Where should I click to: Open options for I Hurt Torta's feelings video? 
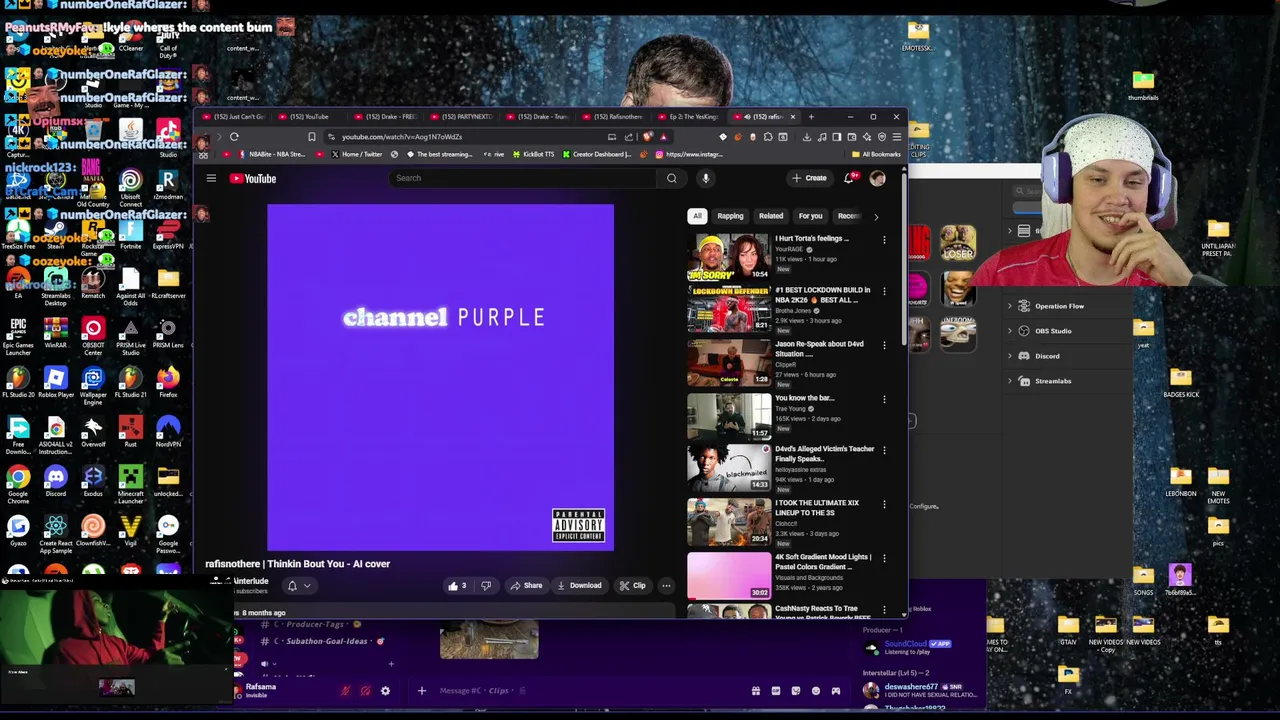884,240
